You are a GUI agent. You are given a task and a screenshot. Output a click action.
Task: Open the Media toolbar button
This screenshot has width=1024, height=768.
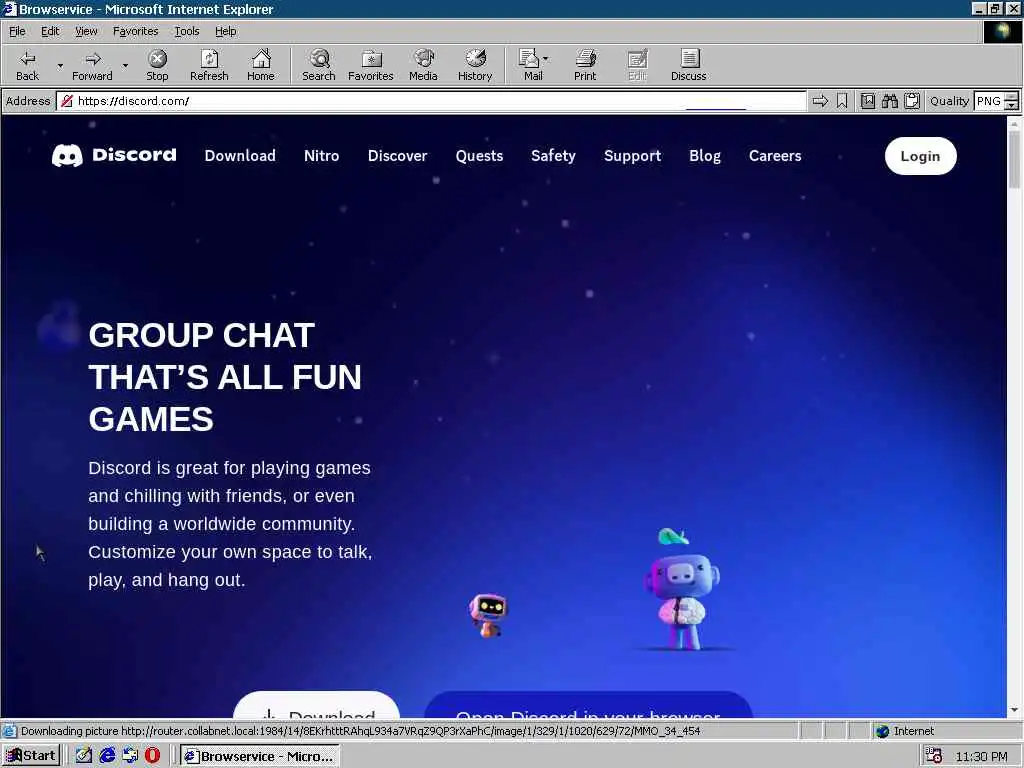click(423, 65)
